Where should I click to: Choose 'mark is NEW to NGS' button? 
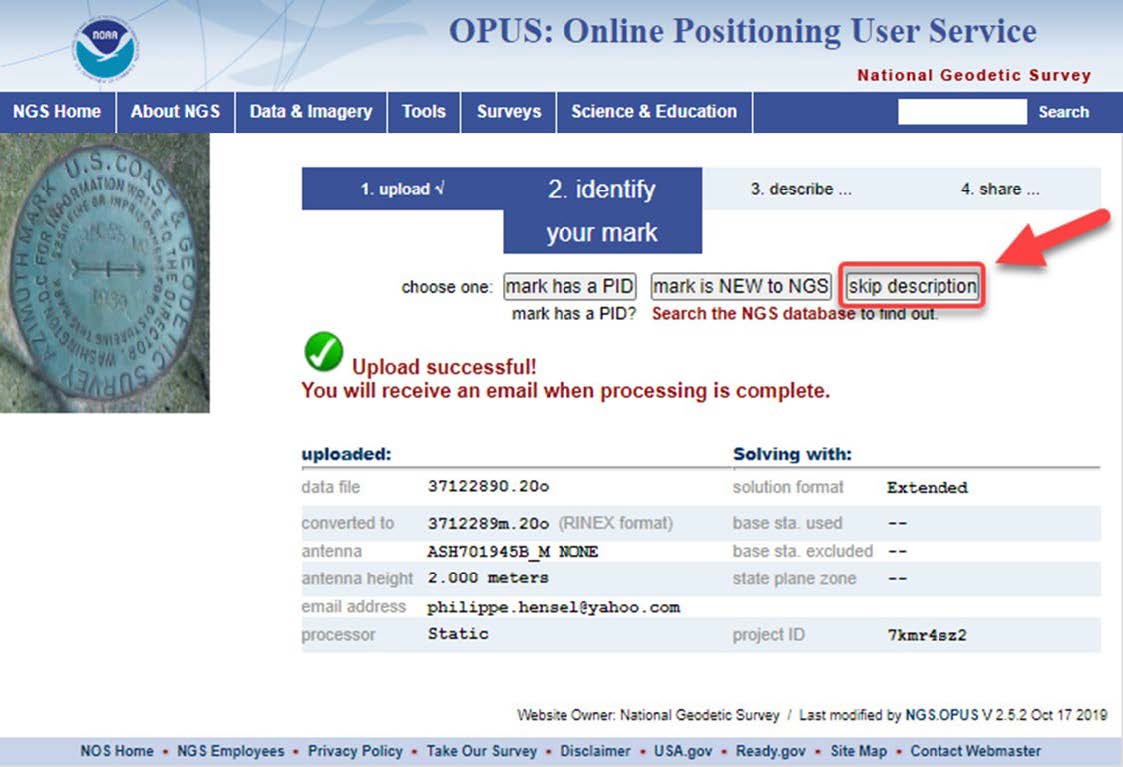point(740,287)
